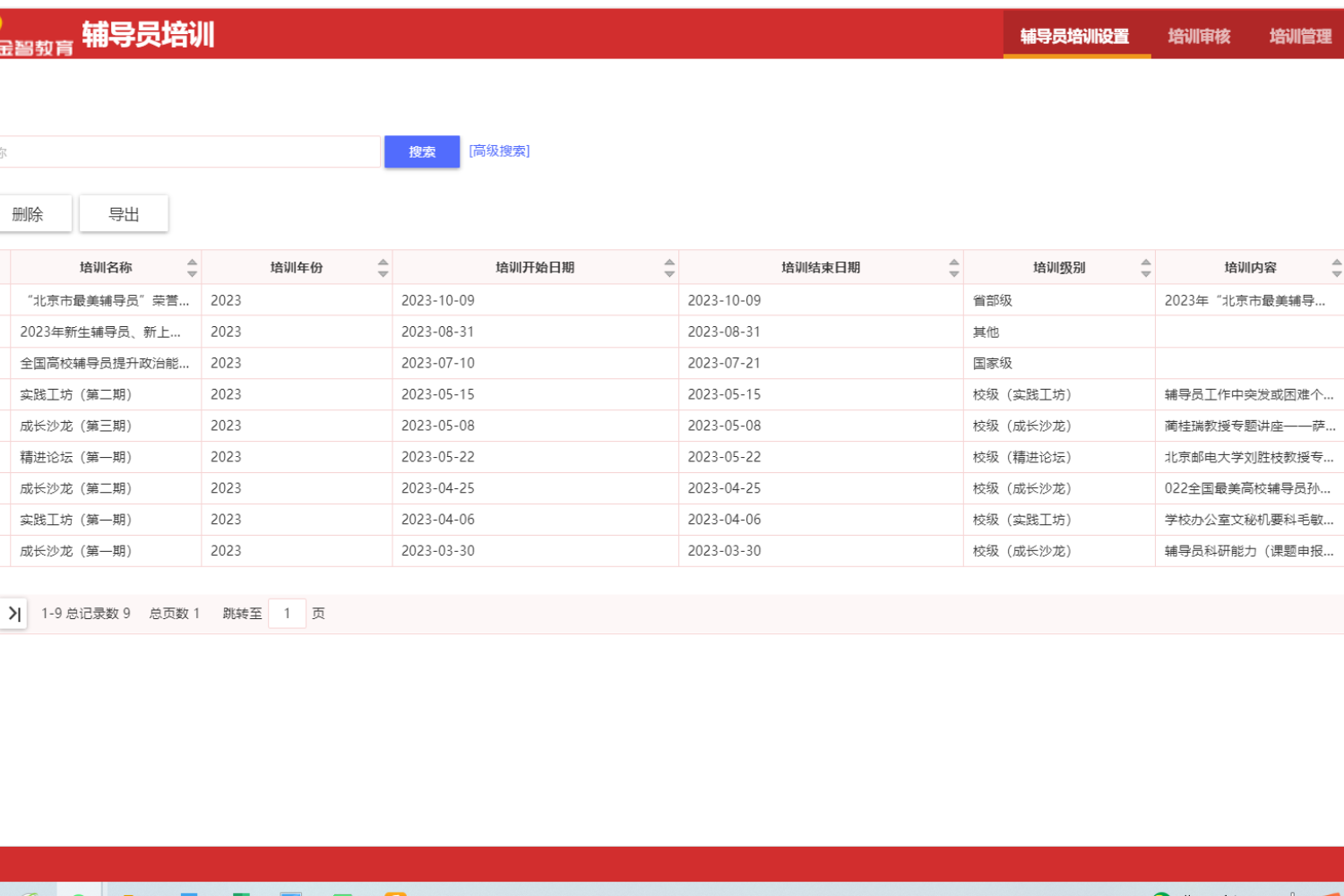Image resolution: width=1344 pixels, height=896 pixels.
Task: Focus the search text input field
Action: tap(188, 152)
